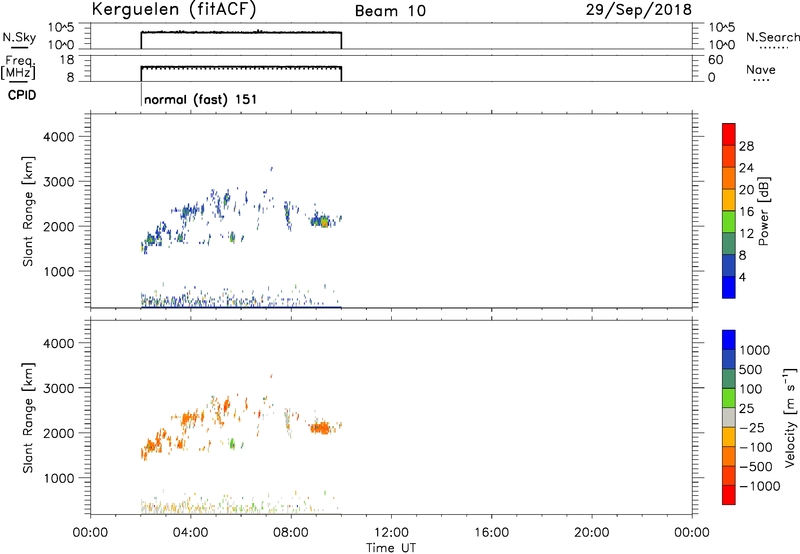Click the "Power [dB]" colorbar title

point(763,211)
